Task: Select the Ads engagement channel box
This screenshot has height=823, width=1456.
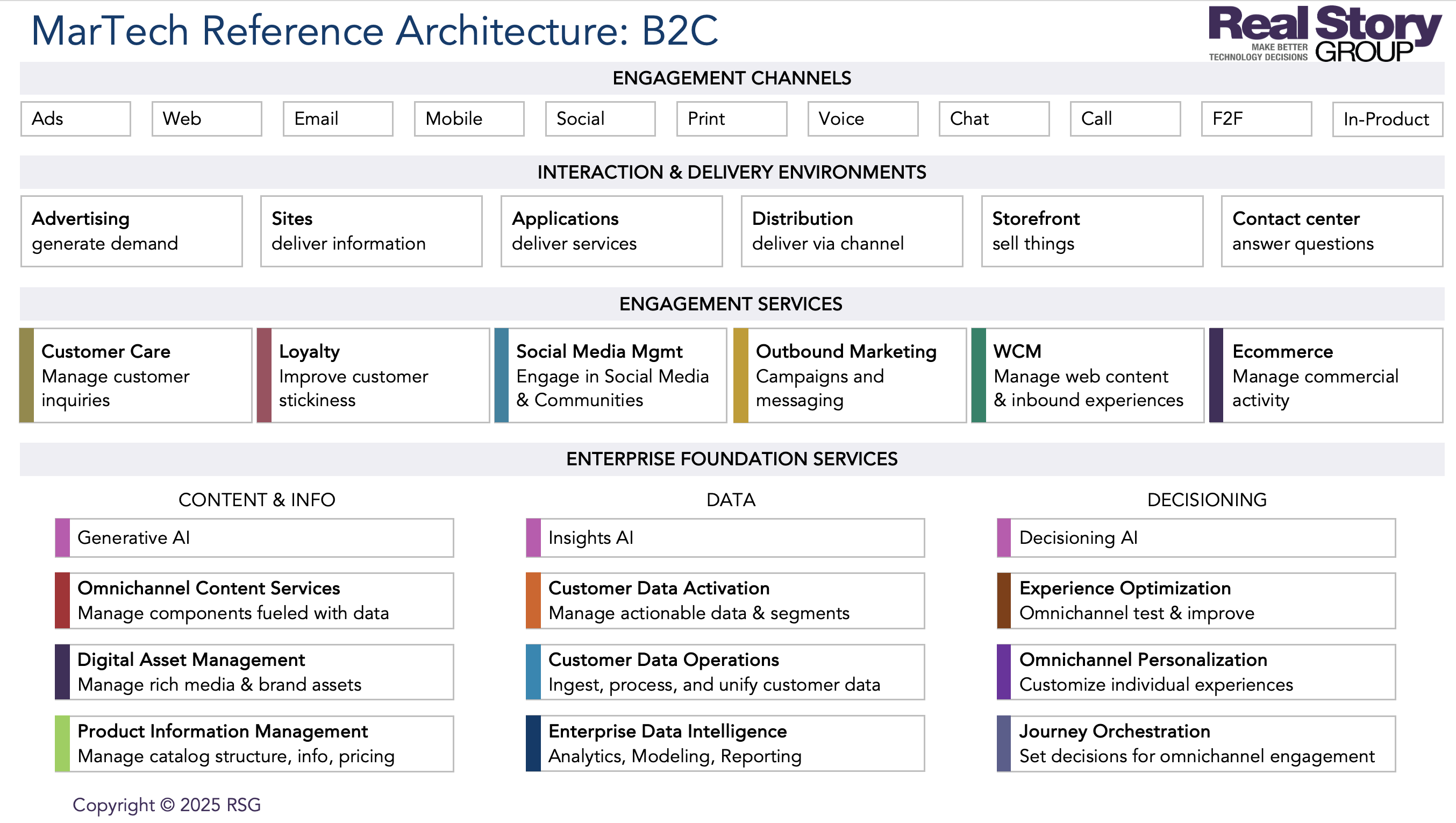Action: click(x=75, y=118)
